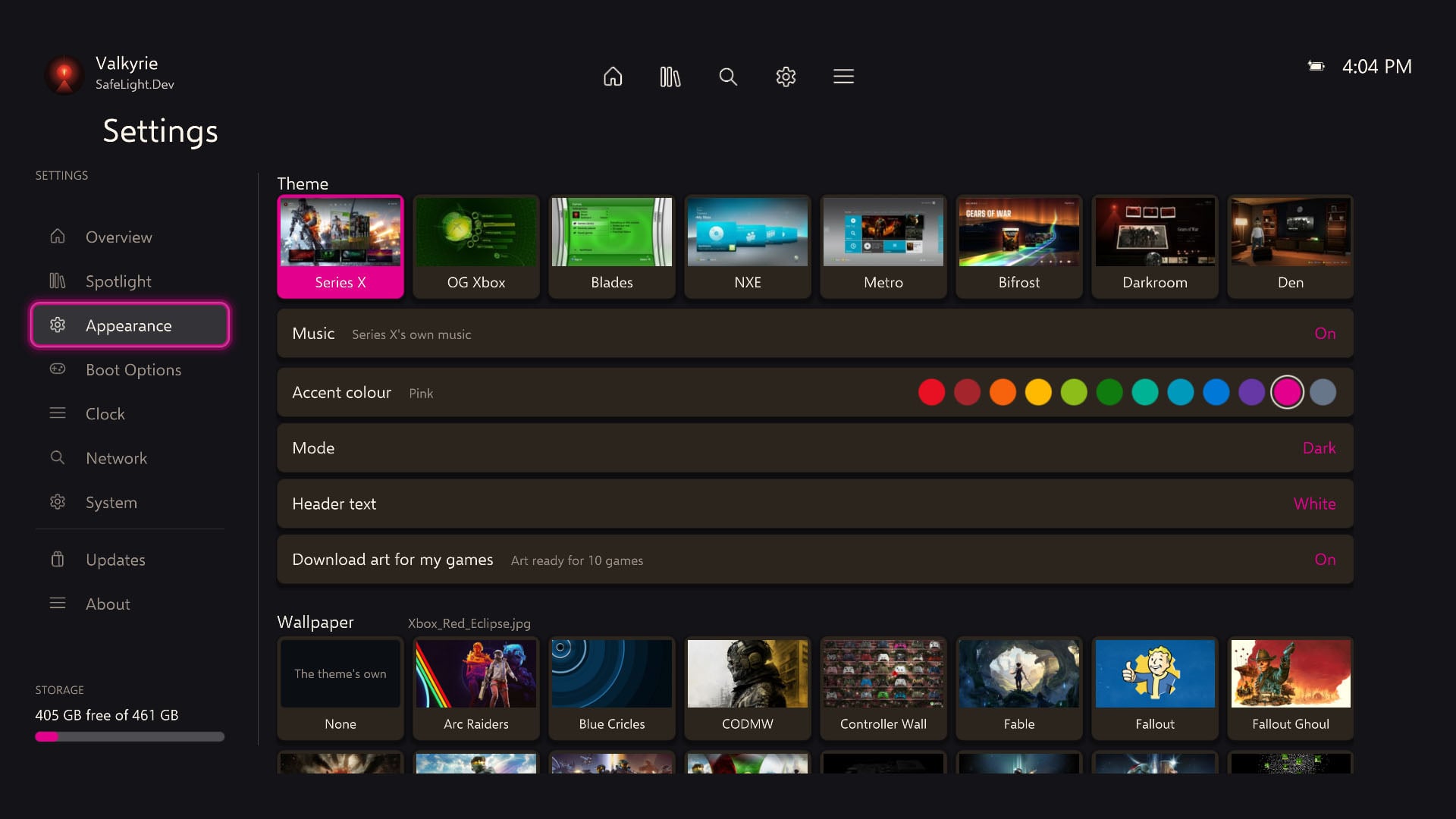Viewport: 1456px width, 819px height.
Task: Select the Fallout Ghoul wallpaper
Action: click(x=1291, y=689)
